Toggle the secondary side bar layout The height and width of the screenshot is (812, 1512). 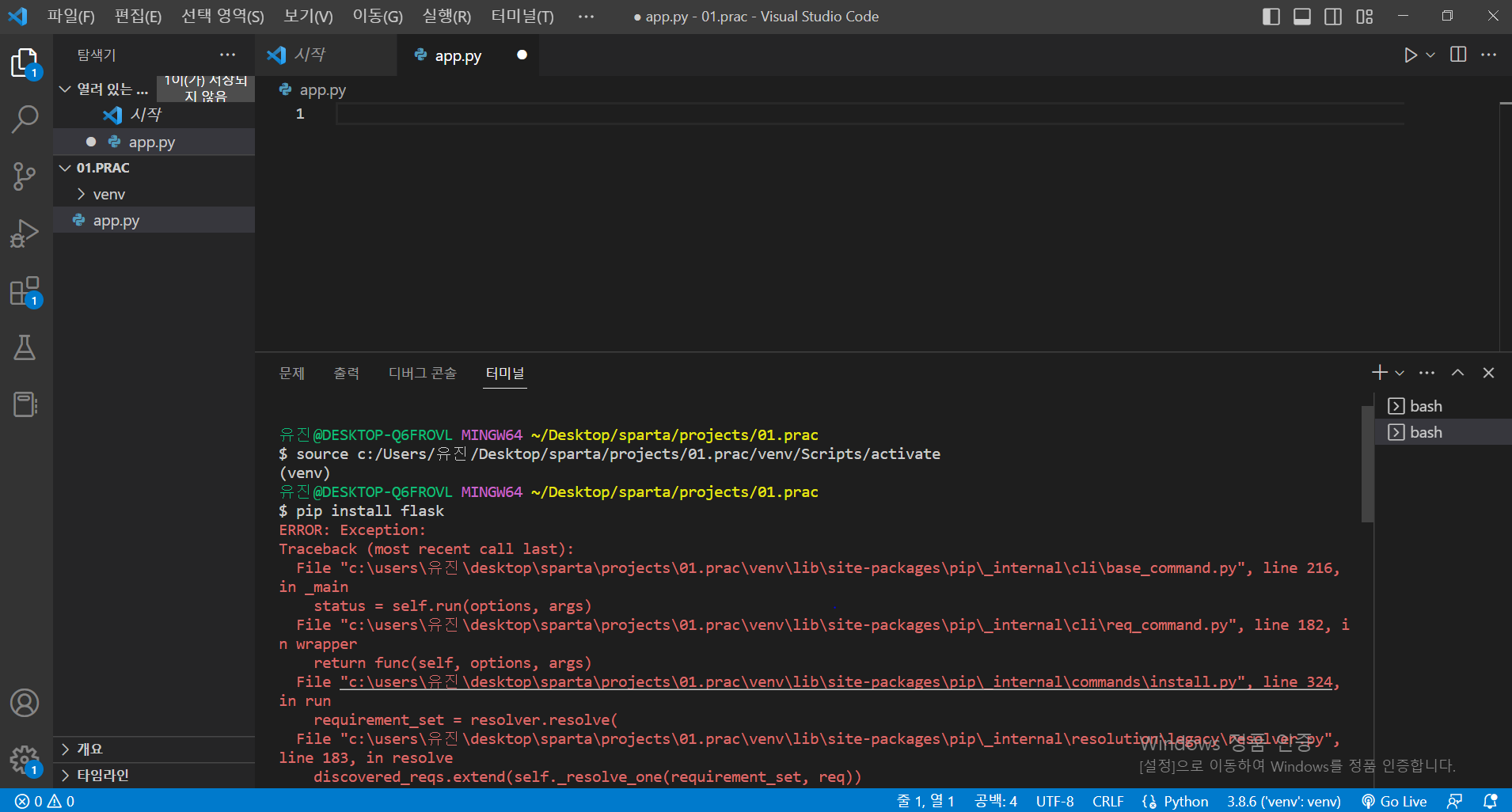click(1333, 17)
